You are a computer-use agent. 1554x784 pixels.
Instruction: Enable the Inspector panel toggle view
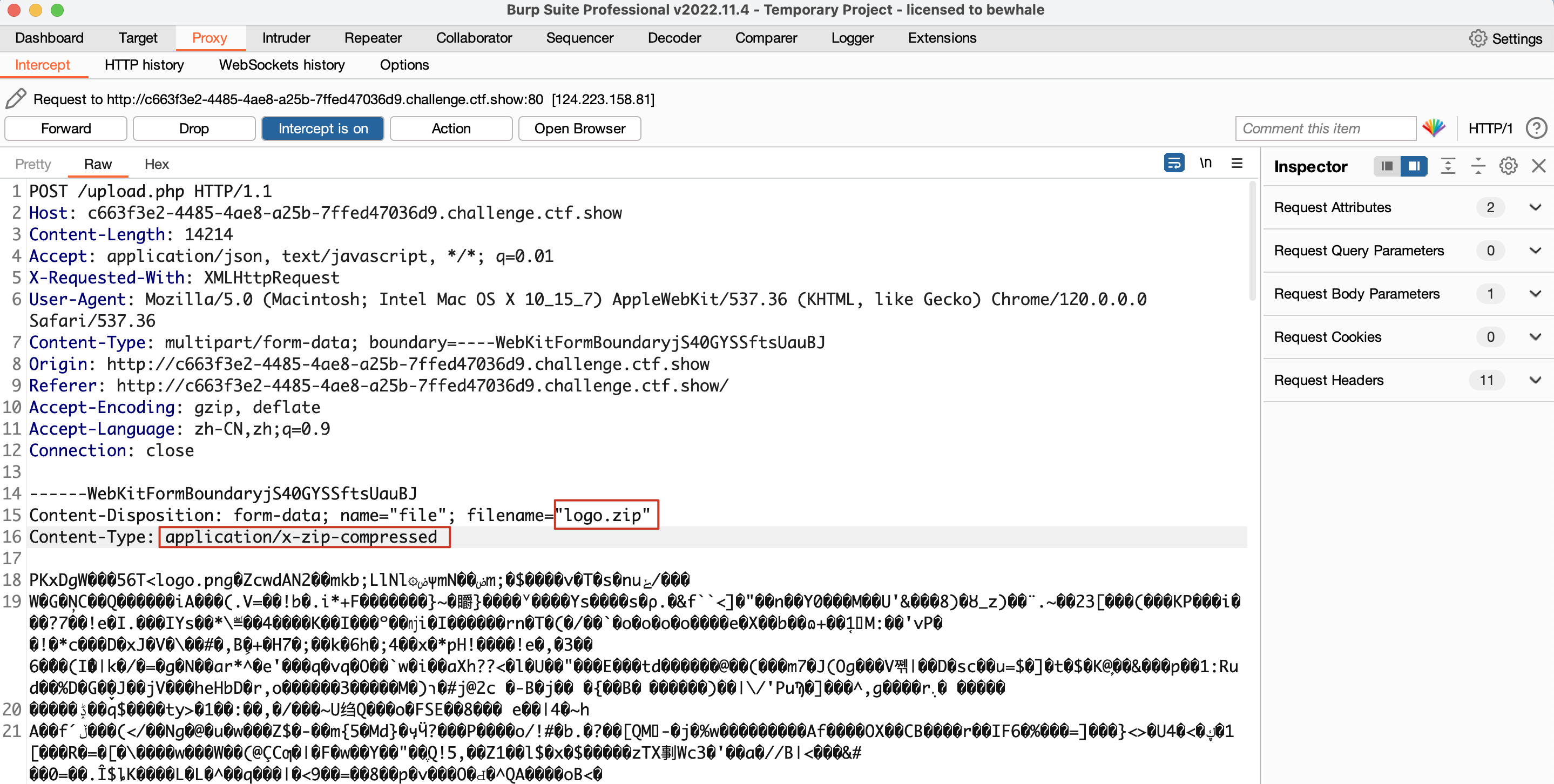(x=1413, y=165)
